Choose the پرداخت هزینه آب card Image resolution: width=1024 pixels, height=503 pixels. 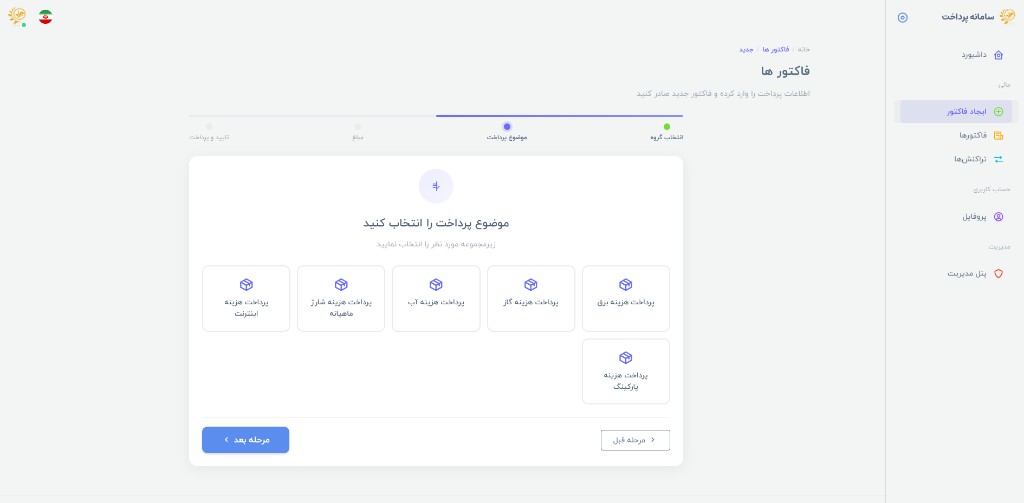click(x=436, y=299)
